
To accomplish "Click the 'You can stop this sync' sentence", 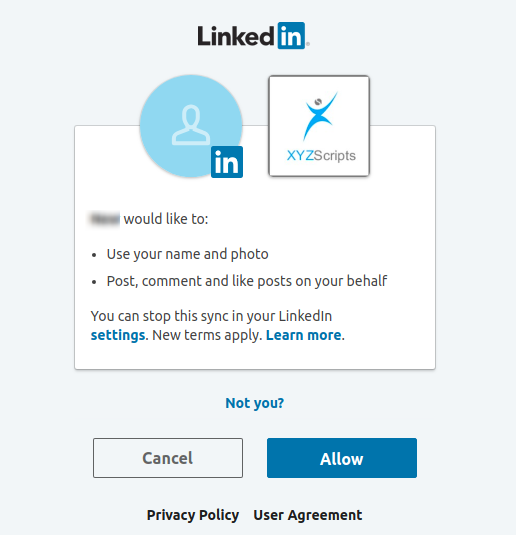I will (x=211, y=316).
